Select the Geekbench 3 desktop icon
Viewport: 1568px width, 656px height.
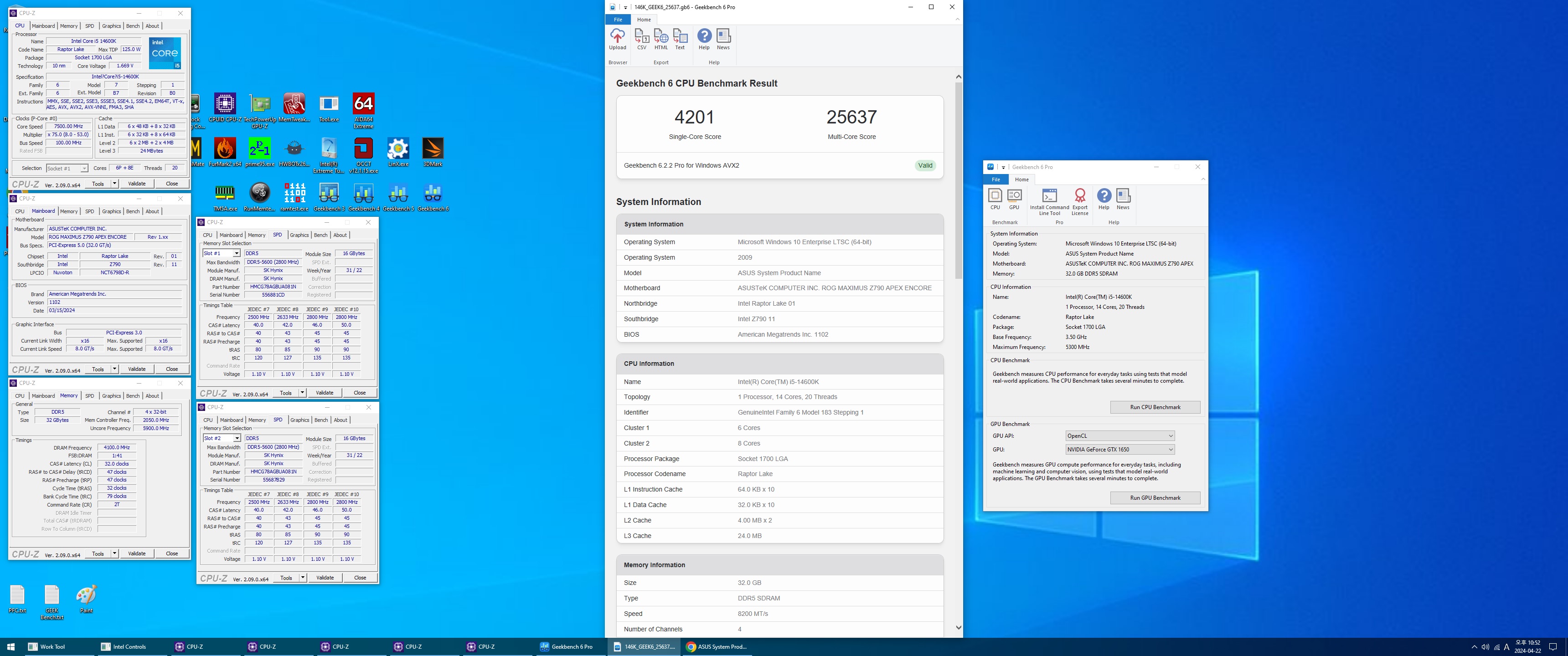[x=329, y=197]
